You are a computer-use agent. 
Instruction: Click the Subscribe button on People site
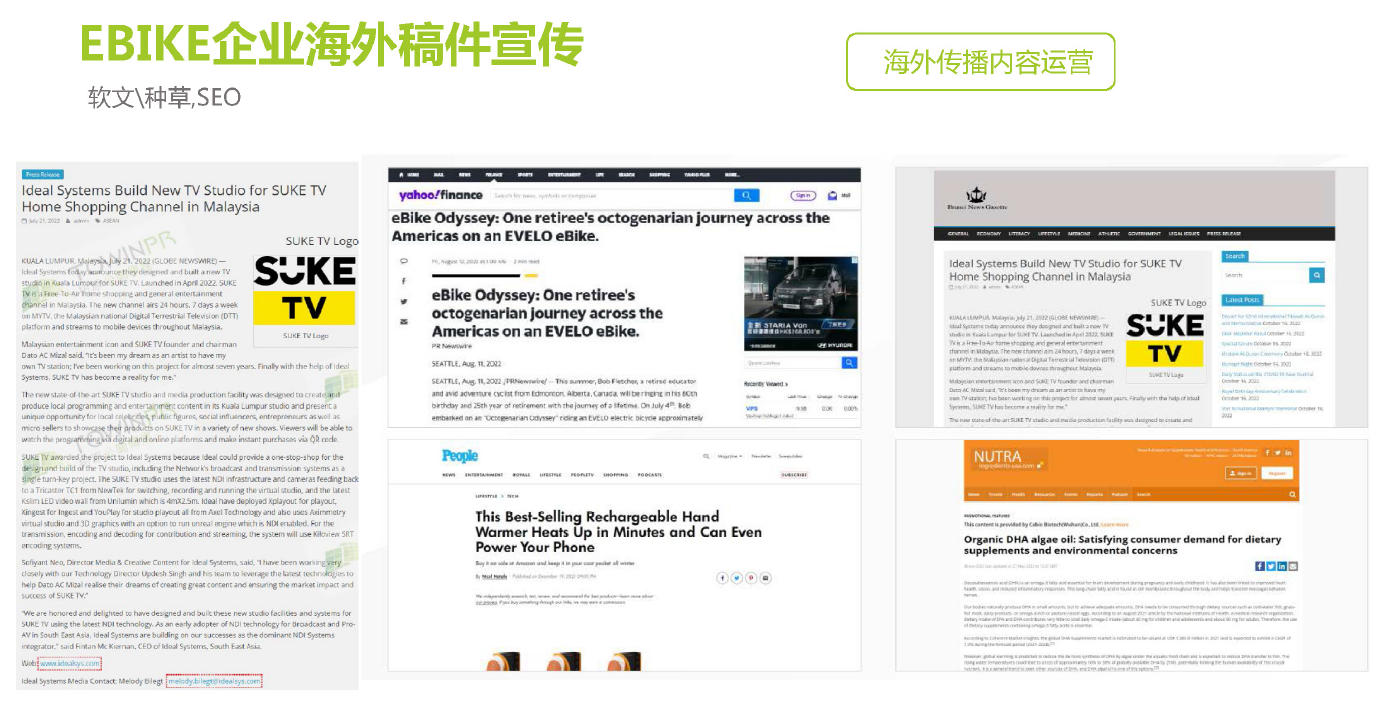793,474
